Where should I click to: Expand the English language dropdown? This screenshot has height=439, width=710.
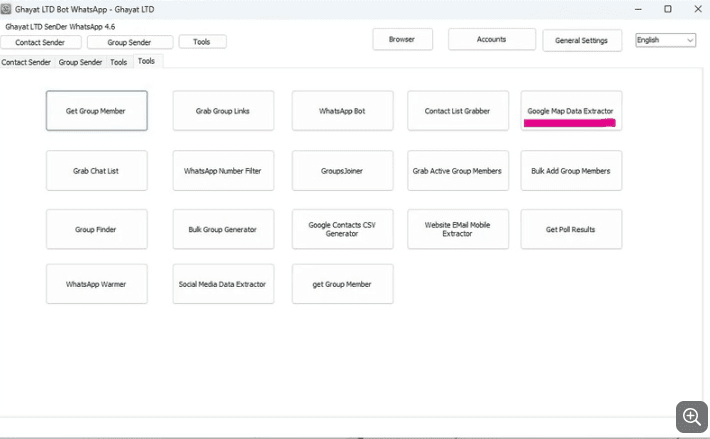tap(665, 40)
